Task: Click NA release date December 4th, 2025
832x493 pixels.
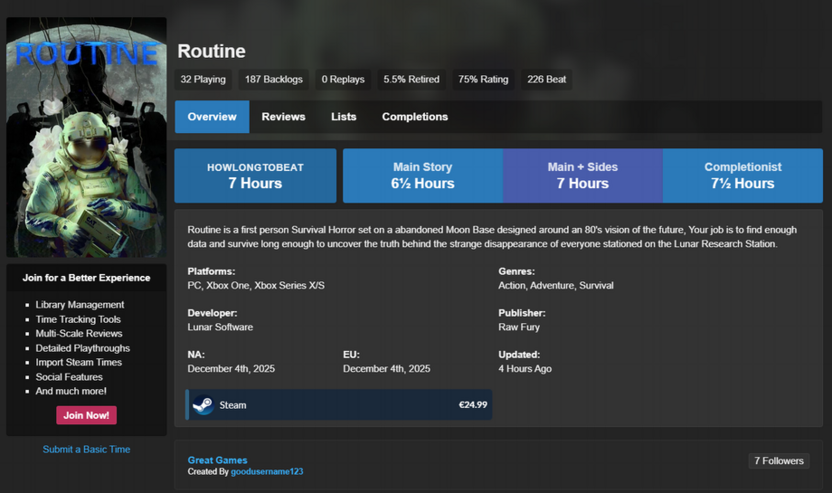Action: (231, 369)
